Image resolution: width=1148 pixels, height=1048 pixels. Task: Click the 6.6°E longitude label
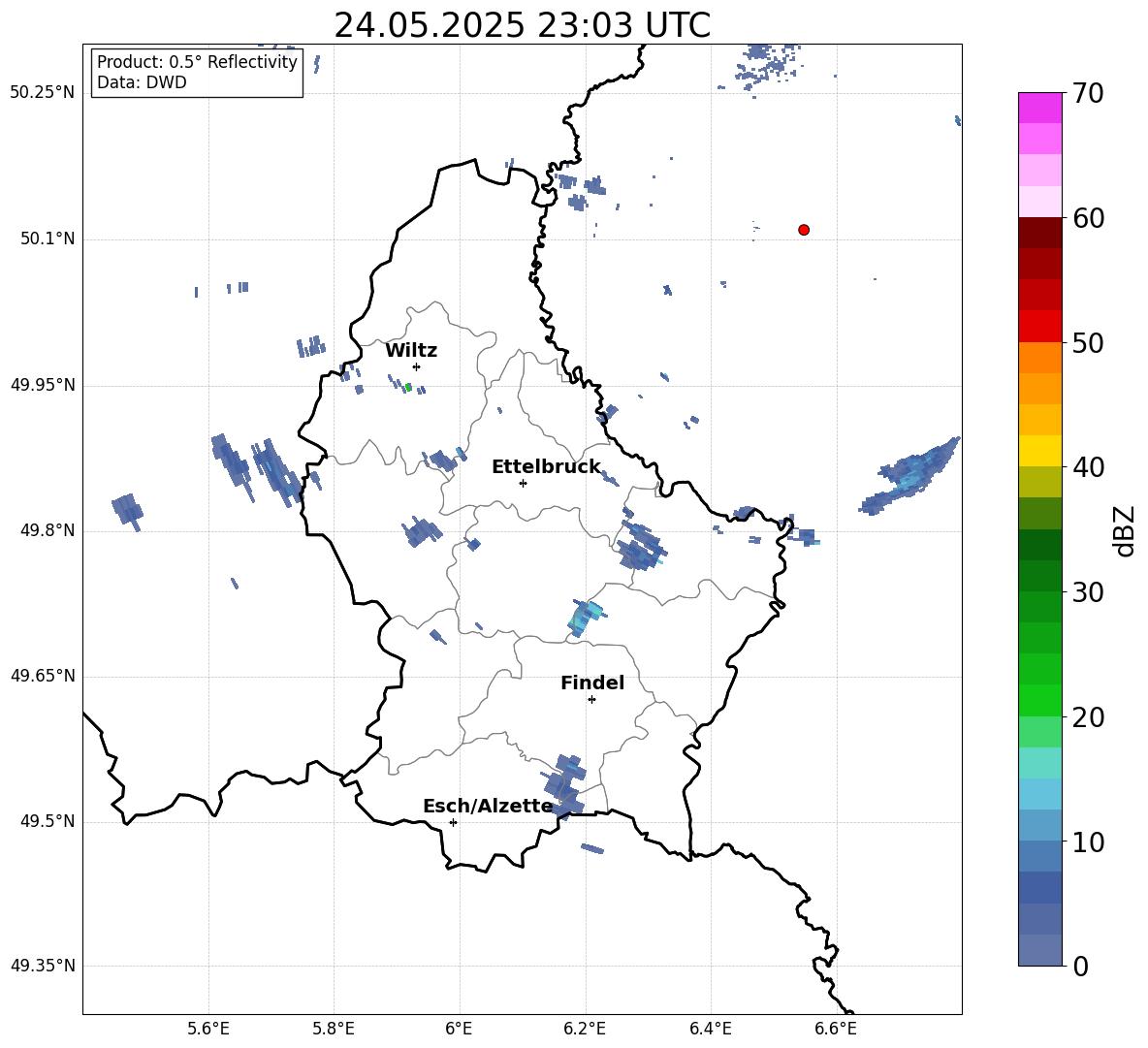pos(836,1029)
